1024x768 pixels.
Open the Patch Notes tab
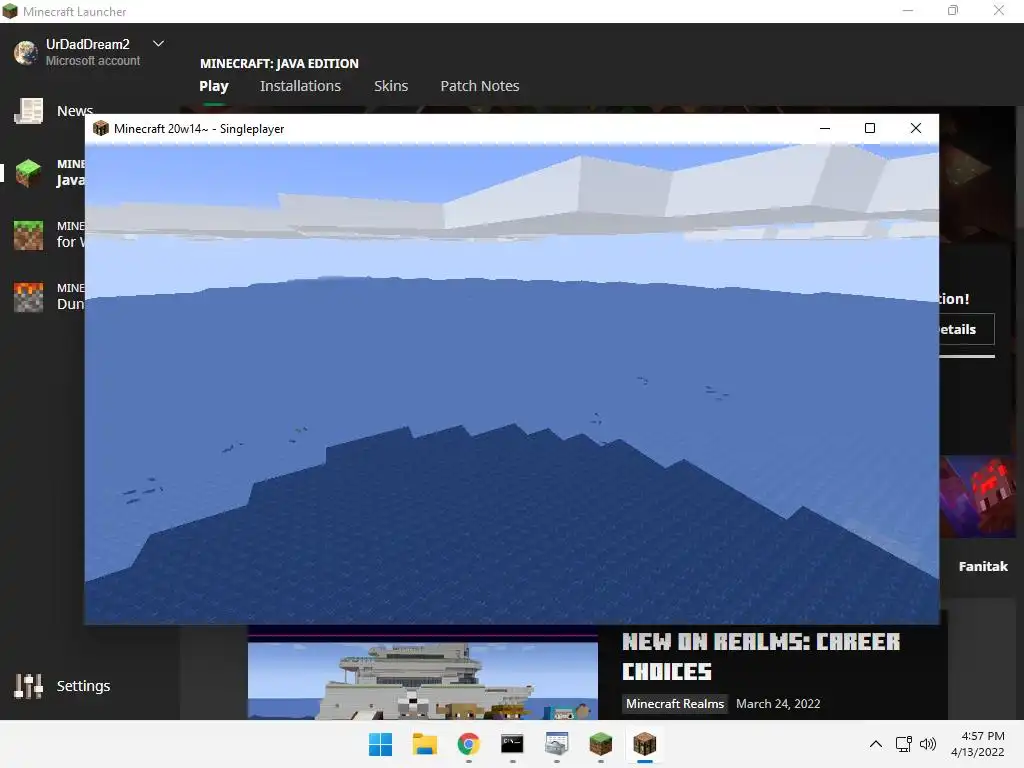coord(480,86)
